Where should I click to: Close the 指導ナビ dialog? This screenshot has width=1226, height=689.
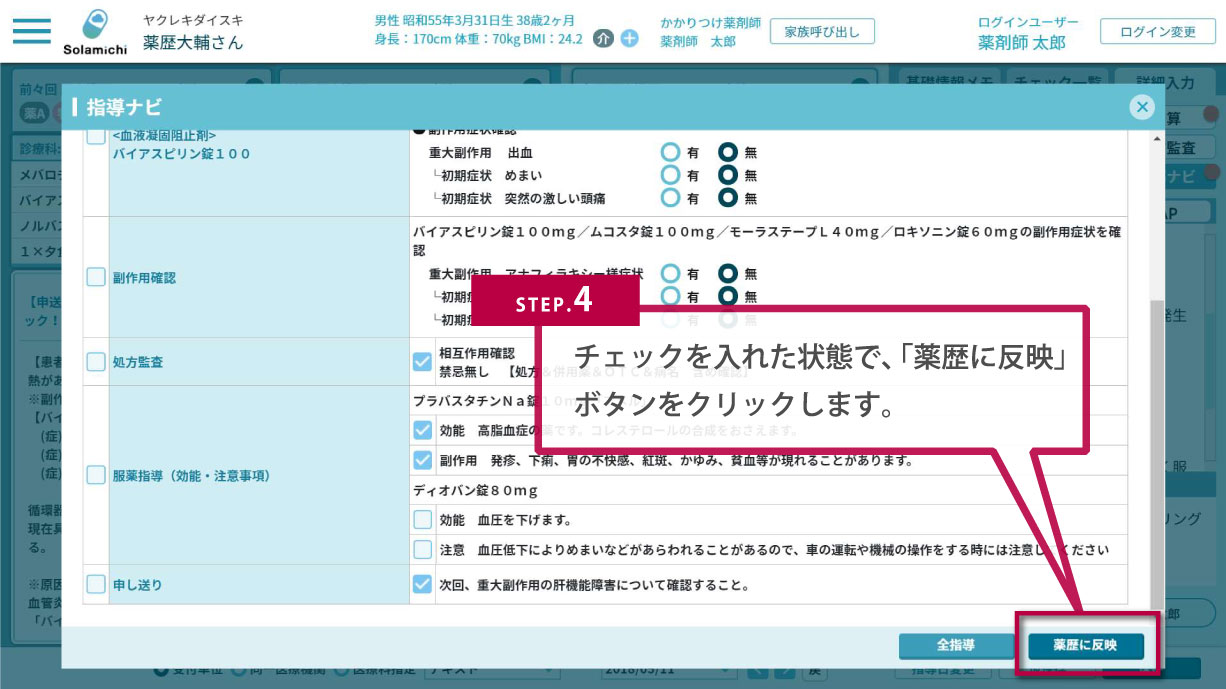click(1141, 107)
